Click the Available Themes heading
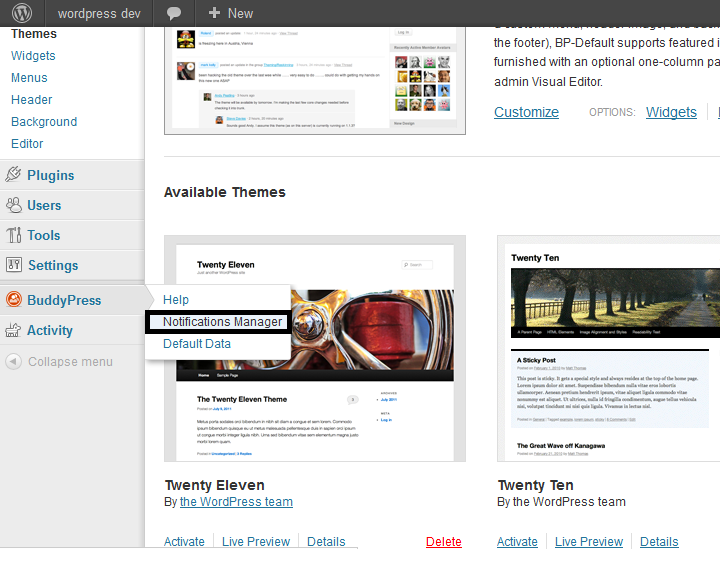Image resolution: width=726 pixels, height=562 pixels. tap(225, 192)
